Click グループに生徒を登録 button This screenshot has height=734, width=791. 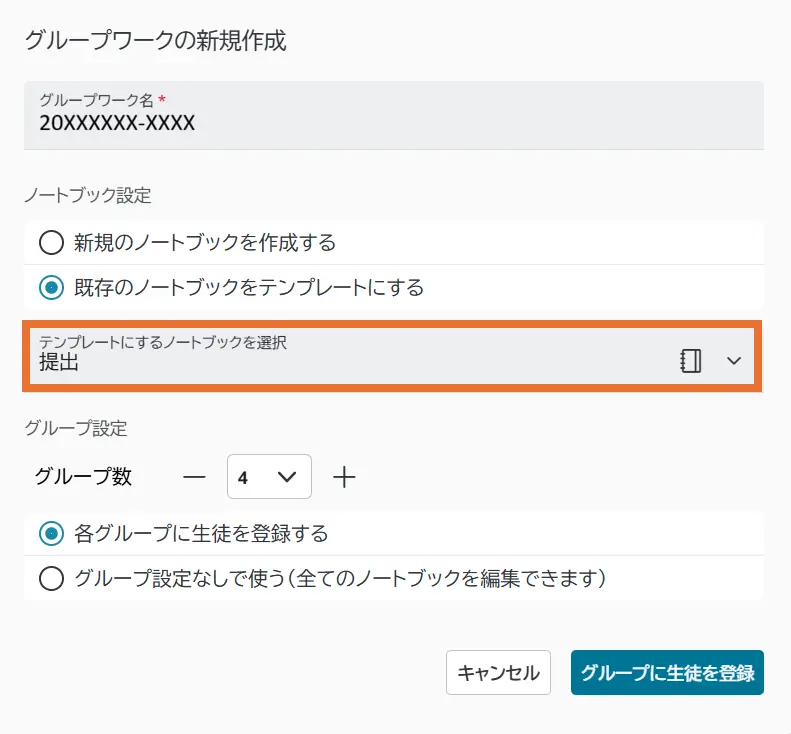click(667, 672)
